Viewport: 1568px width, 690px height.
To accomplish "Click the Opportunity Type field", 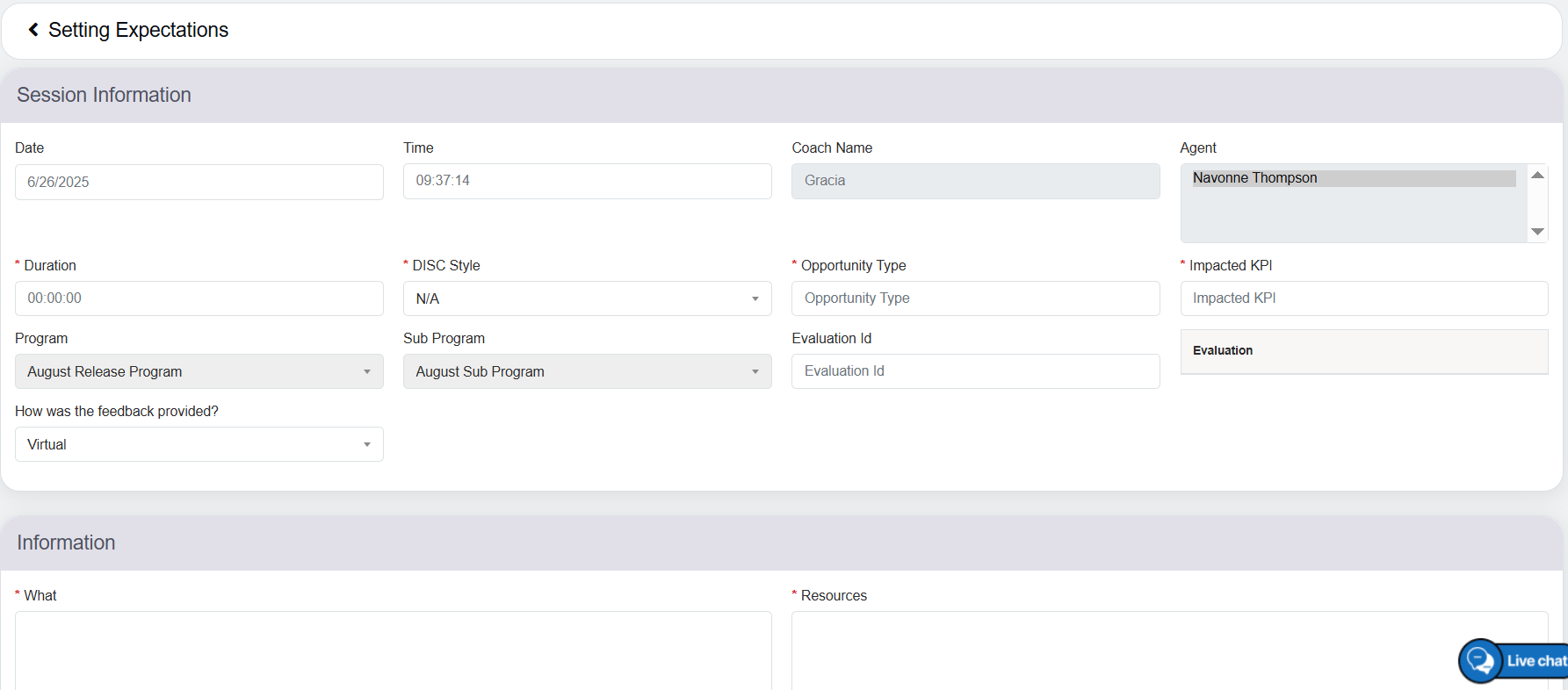I will (975, 298).
